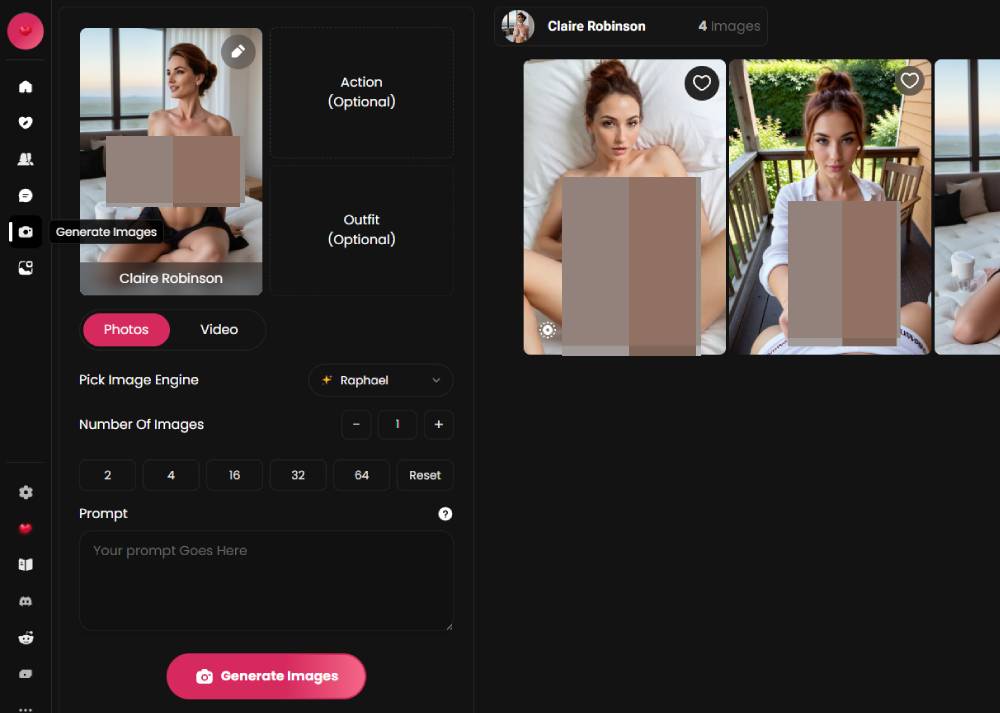Select the Generate Images camera icon in sidebar
Screen dimensions: 1000x713
click(x=26, y=232)
